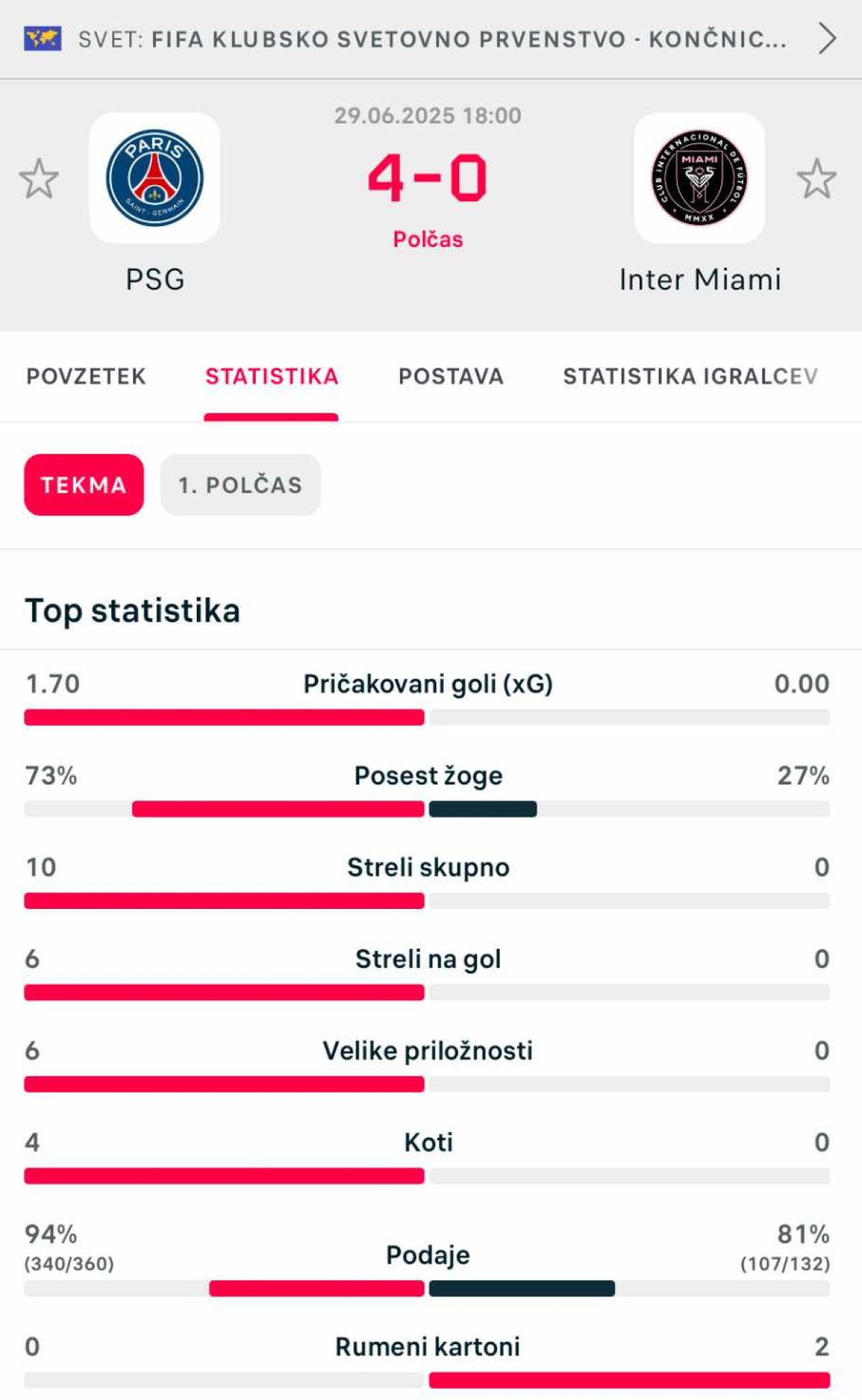Switch to the Povzetek tab
Viewport: 862px width, 1400px height.
click(86, 376)
